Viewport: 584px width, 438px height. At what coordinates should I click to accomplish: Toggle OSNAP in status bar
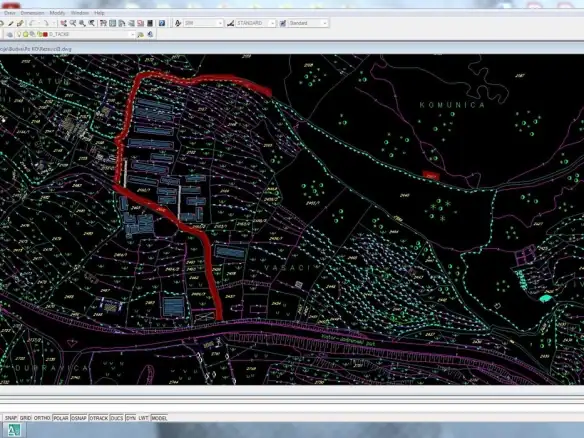[79, 418]
